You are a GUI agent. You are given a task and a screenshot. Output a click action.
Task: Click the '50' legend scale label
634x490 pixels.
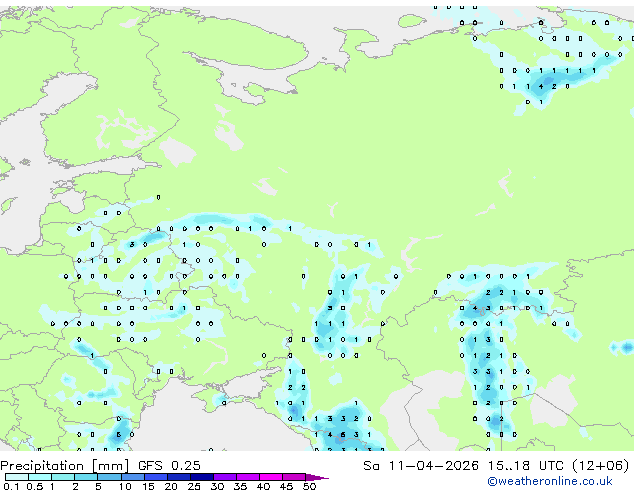(309, 486)
